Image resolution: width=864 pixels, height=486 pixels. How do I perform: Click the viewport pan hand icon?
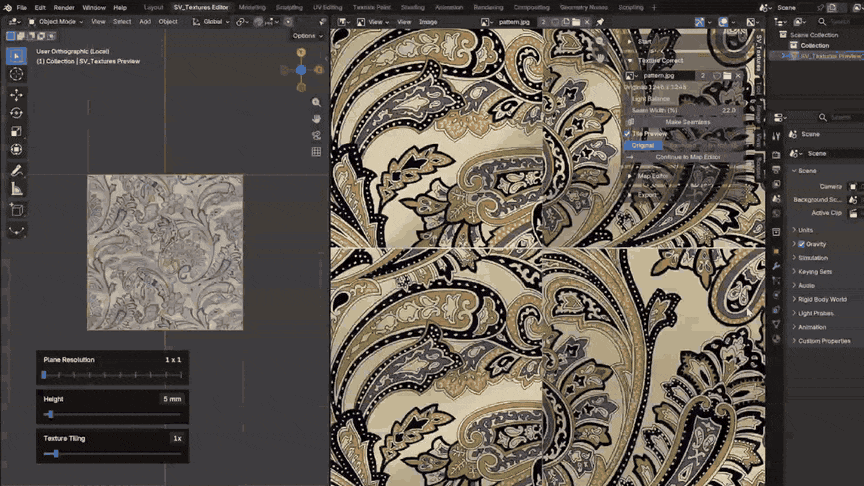tap(316, 119)
